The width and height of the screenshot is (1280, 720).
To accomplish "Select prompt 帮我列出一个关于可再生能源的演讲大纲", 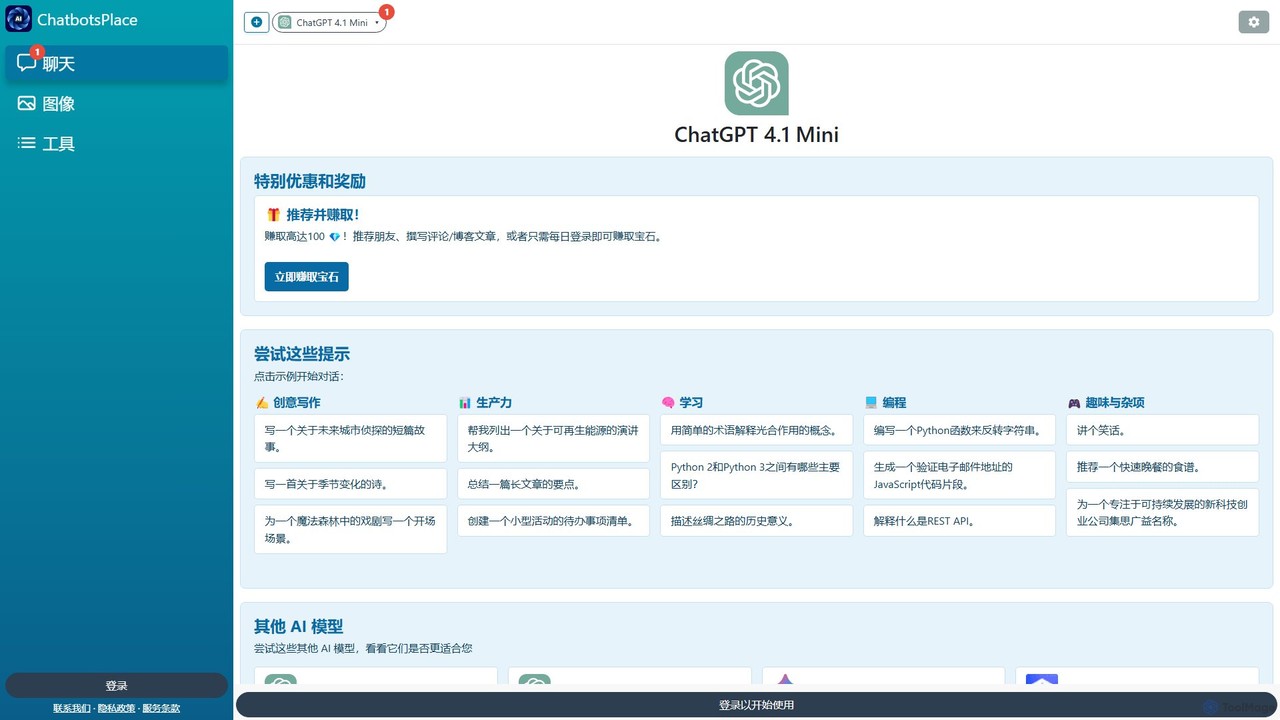I will click(553, 439).
